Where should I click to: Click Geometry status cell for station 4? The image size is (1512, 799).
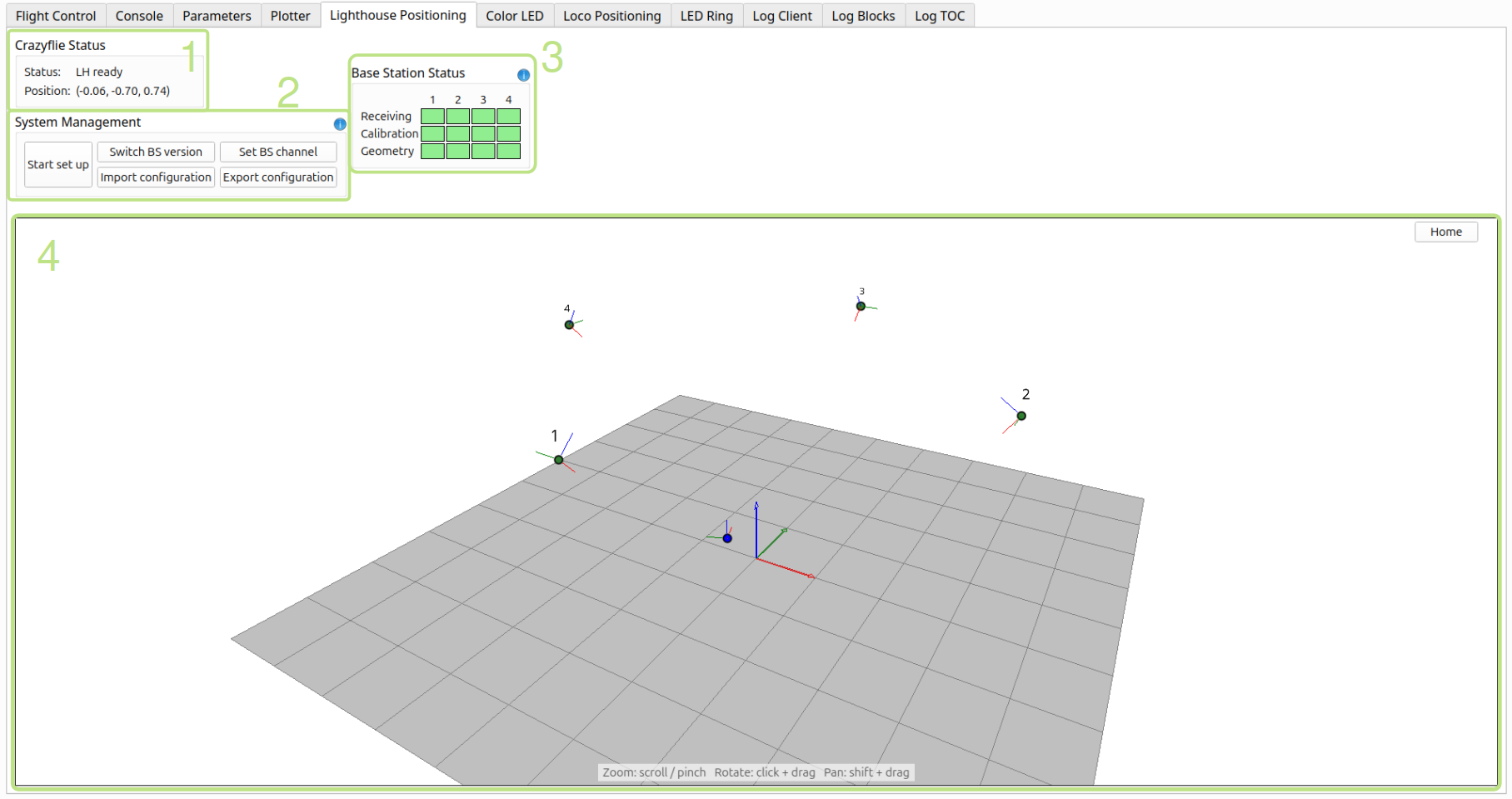click(x=508, y=151)
